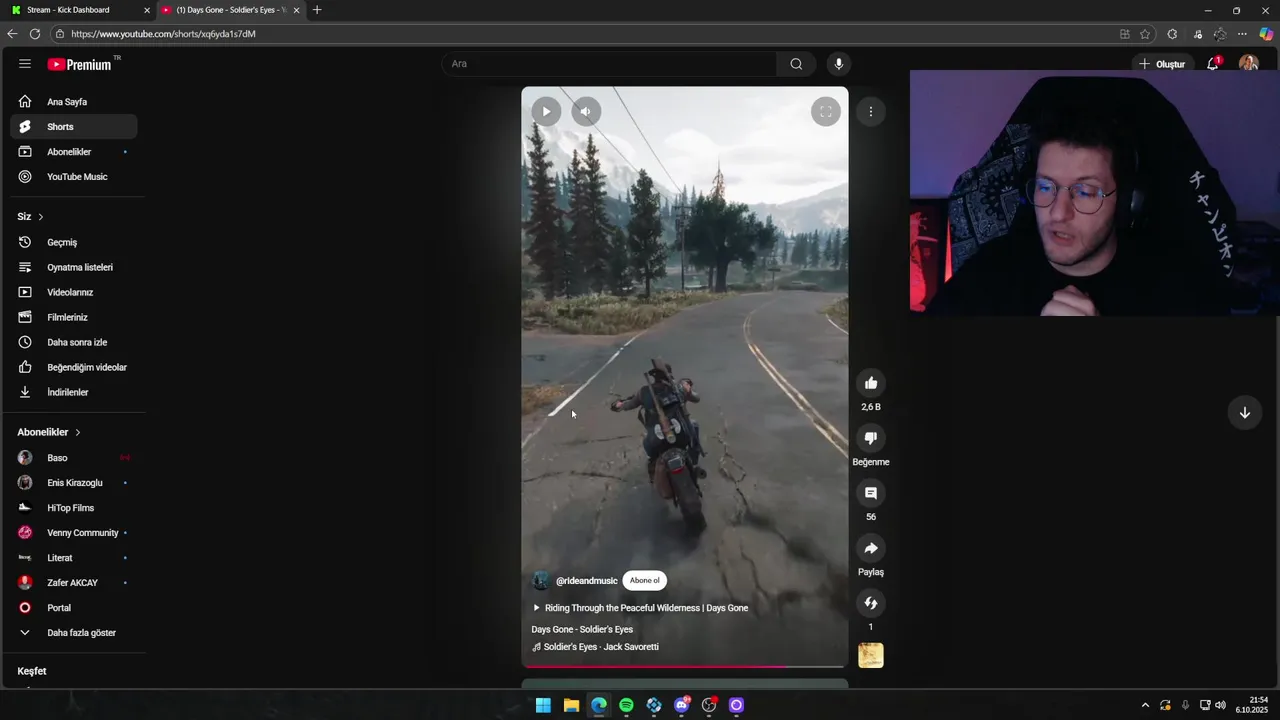Expand the Abonelikler section heading
Image resolution: width=1280 pixels, height=720 pixels.
49,432
